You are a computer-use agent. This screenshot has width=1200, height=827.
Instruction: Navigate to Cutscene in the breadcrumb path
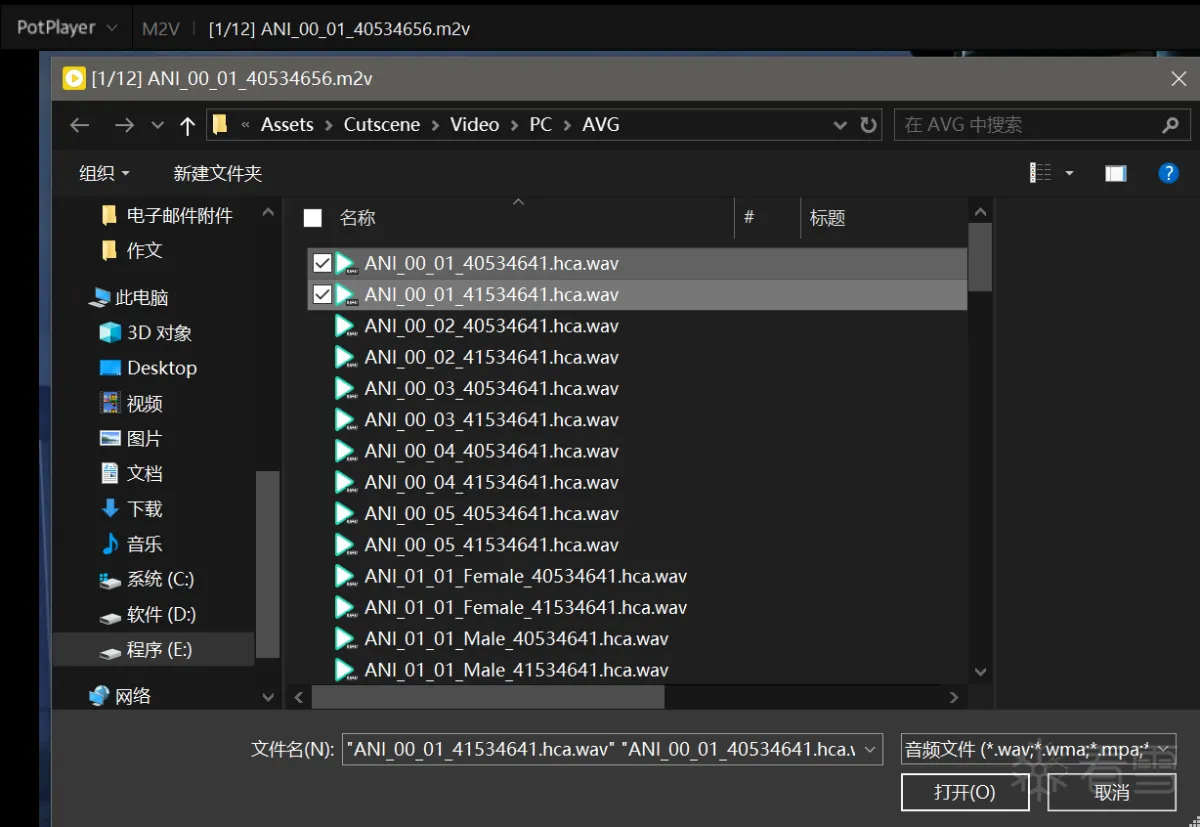coord(381,124)
